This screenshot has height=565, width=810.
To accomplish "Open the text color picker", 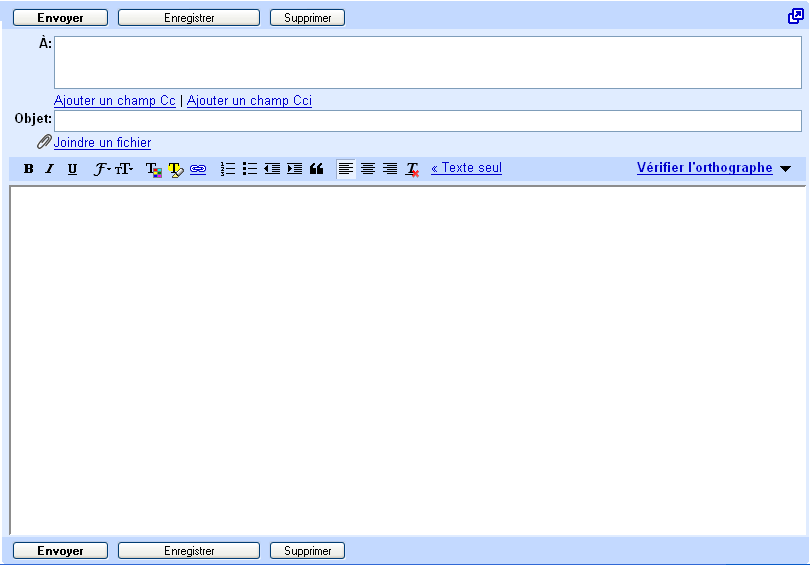I will click(x=153, y=169).
